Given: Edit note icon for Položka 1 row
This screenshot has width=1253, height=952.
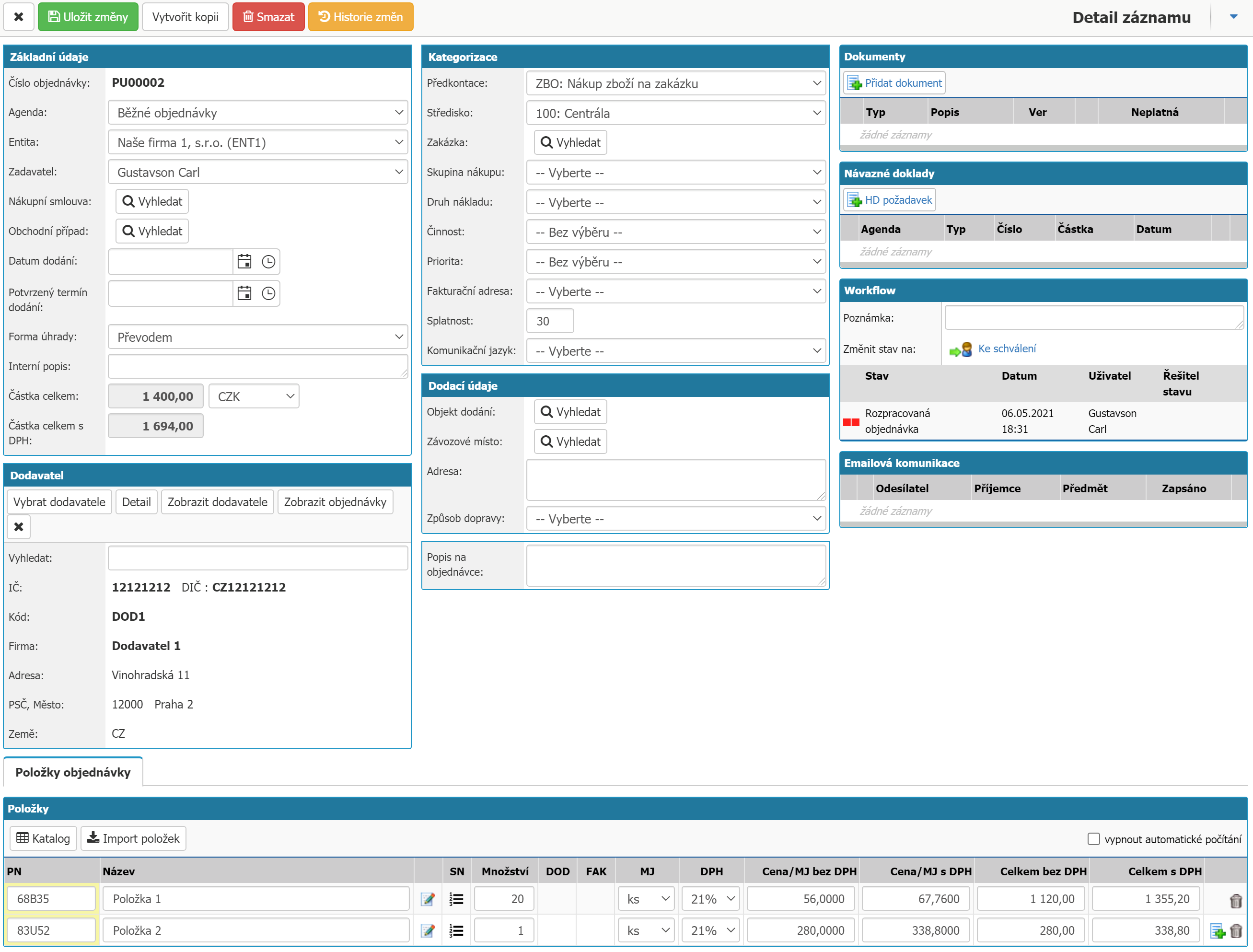Looking at the screenshot, I should pyautogui.click(x=428, y=899).
